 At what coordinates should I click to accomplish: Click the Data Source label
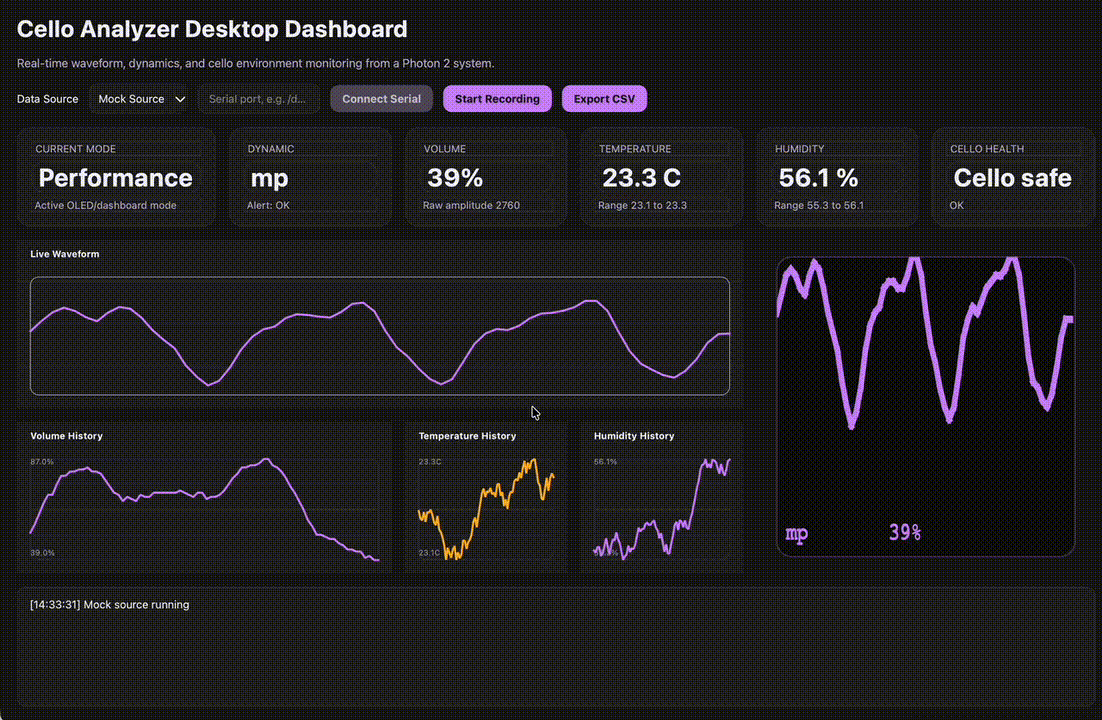click(x=48, y=99)
